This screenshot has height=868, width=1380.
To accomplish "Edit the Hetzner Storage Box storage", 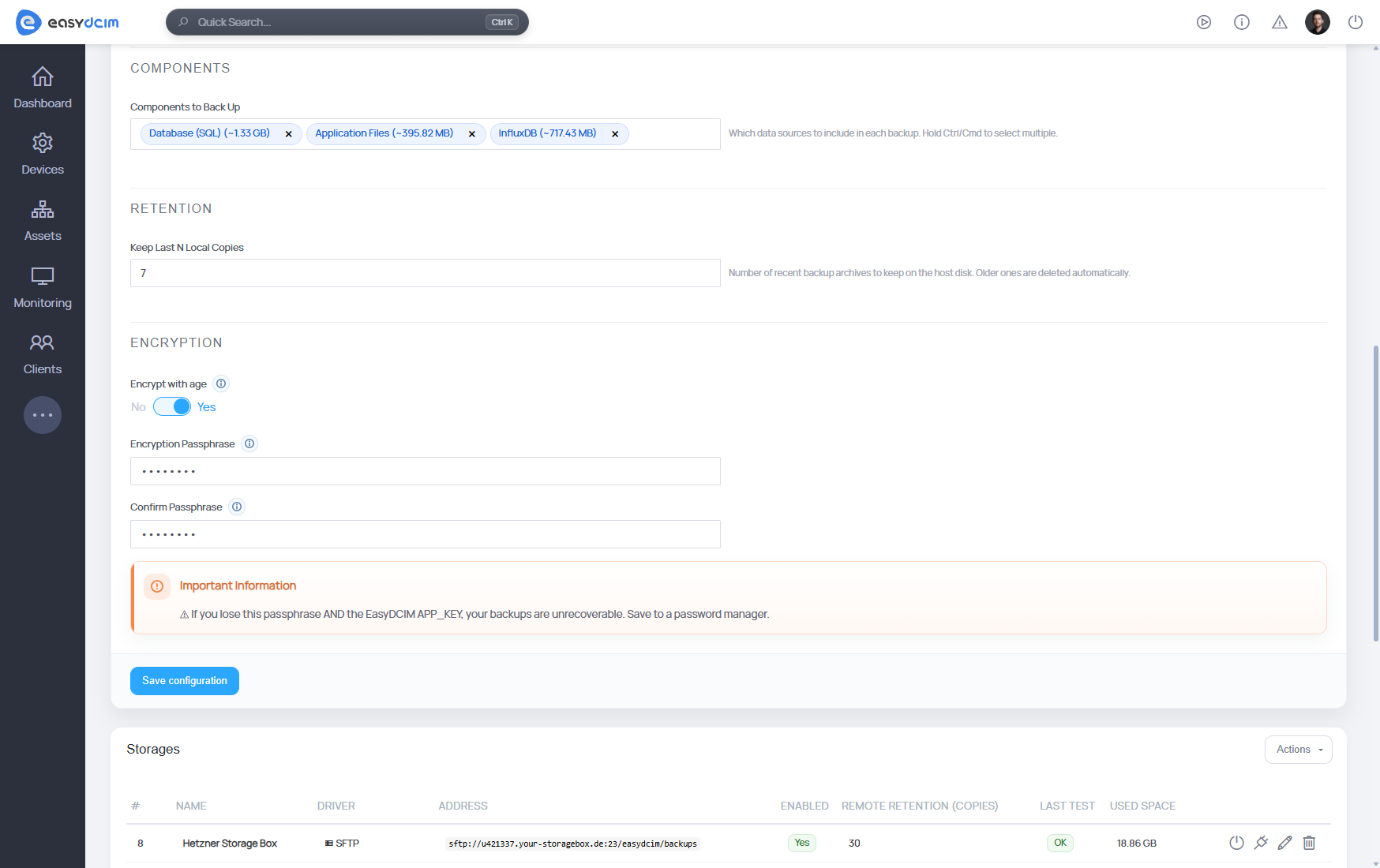I will tap(1285, 843).
